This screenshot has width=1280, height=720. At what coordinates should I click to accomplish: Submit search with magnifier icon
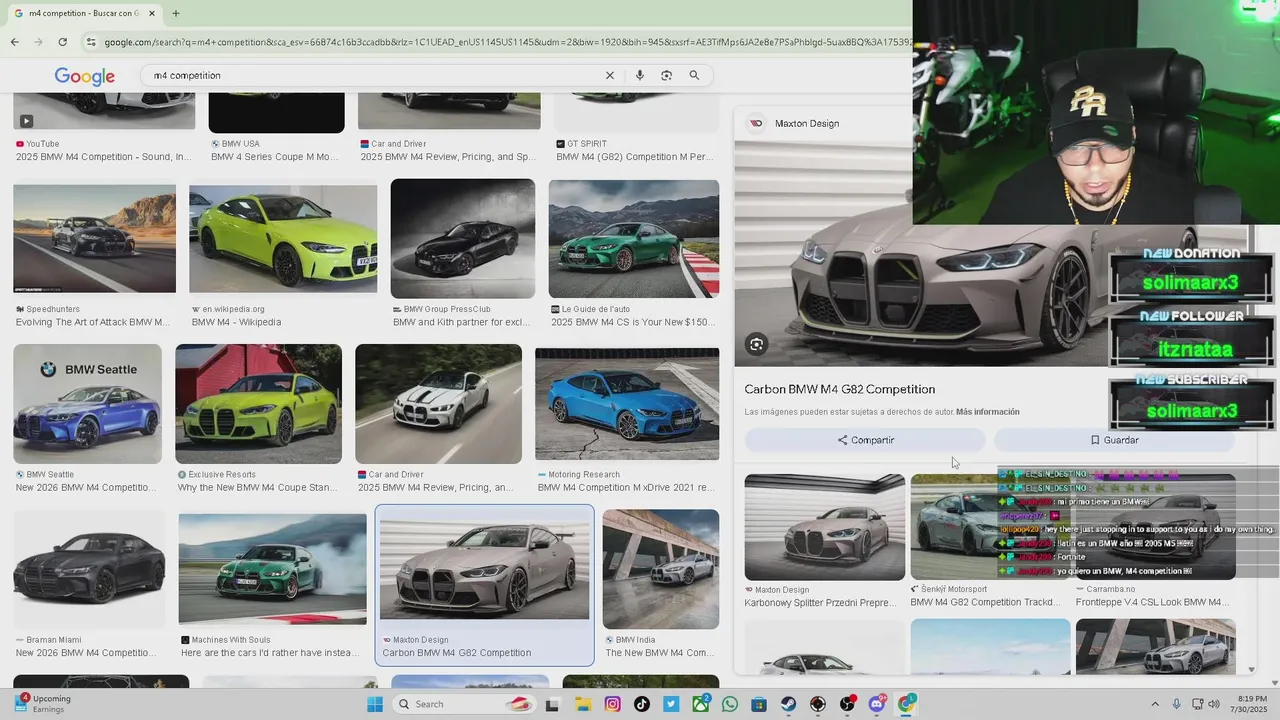pyautogui.click(x=694, y=75)
